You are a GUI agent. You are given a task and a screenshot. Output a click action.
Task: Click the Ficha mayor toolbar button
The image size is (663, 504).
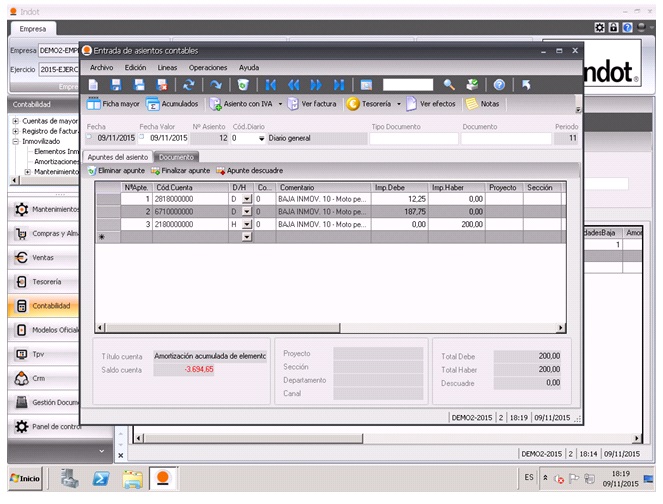113,103
